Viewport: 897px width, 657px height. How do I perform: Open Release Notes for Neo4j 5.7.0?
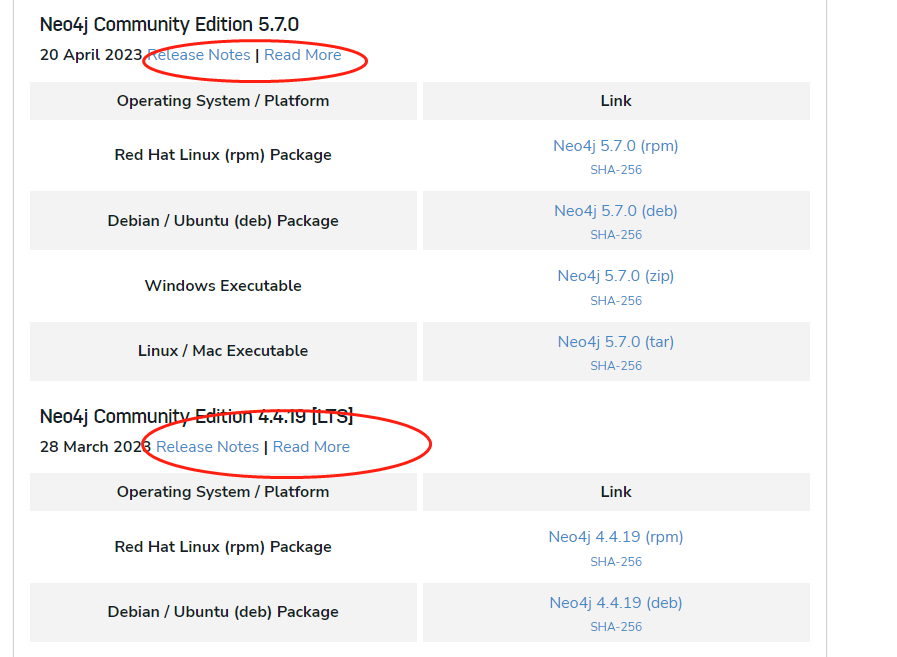200,55
